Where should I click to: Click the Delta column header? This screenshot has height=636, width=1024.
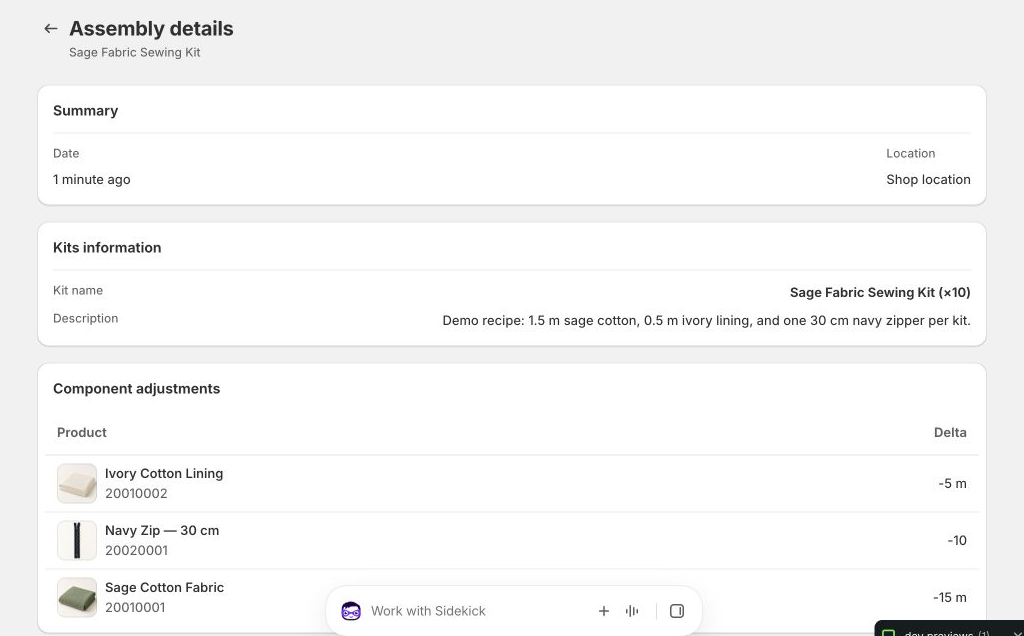click(950, 432)
